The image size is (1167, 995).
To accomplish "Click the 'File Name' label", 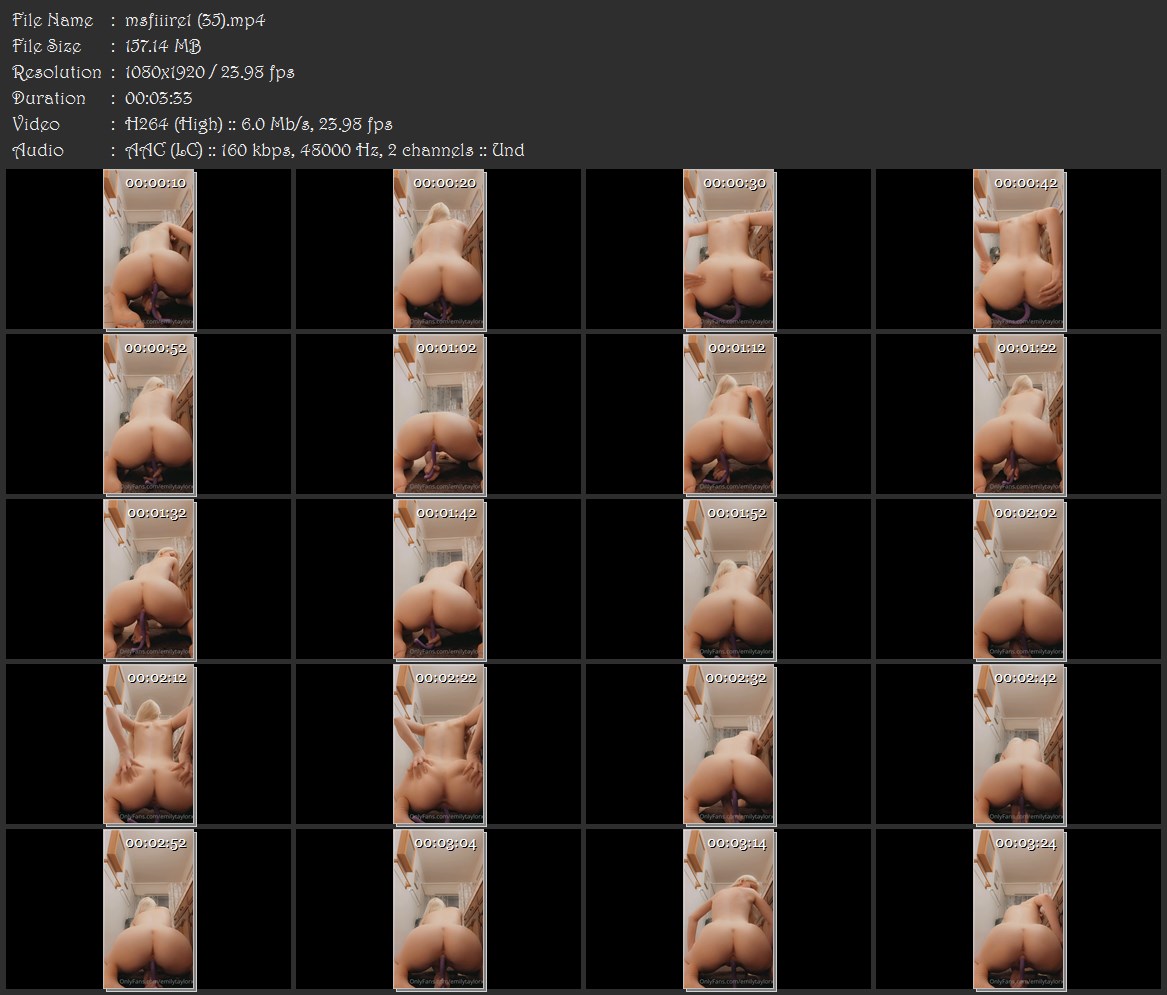I will [53, 20].
